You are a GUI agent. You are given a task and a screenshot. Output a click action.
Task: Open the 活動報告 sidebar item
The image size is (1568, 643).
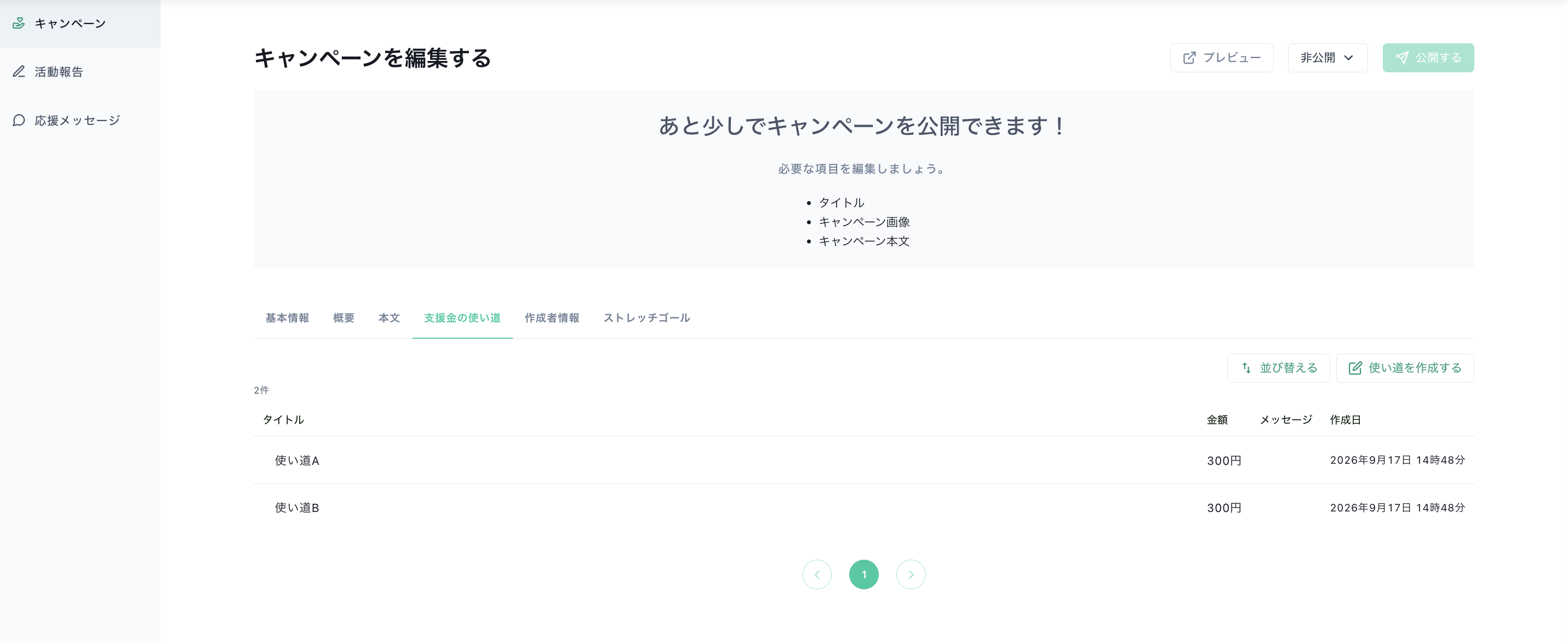tap(80, 72)
